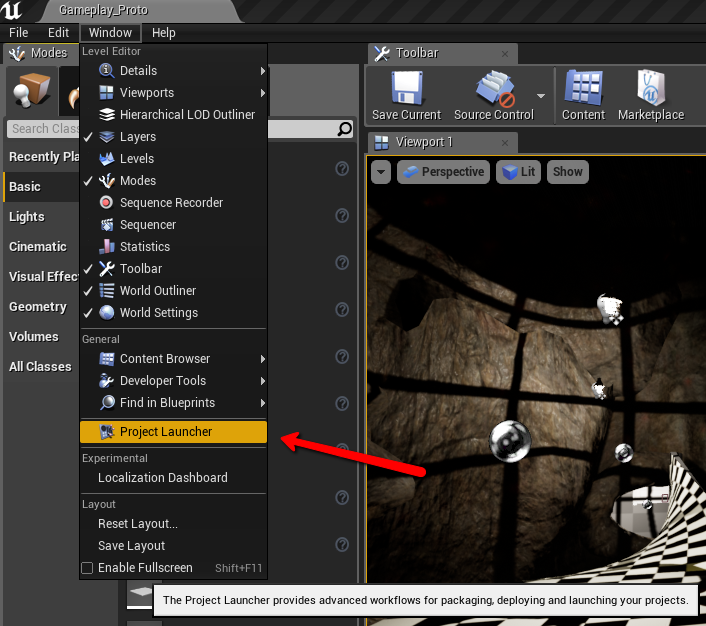
Task: Click the Viewport 1 tab grid icon
Action: point(381,143)
